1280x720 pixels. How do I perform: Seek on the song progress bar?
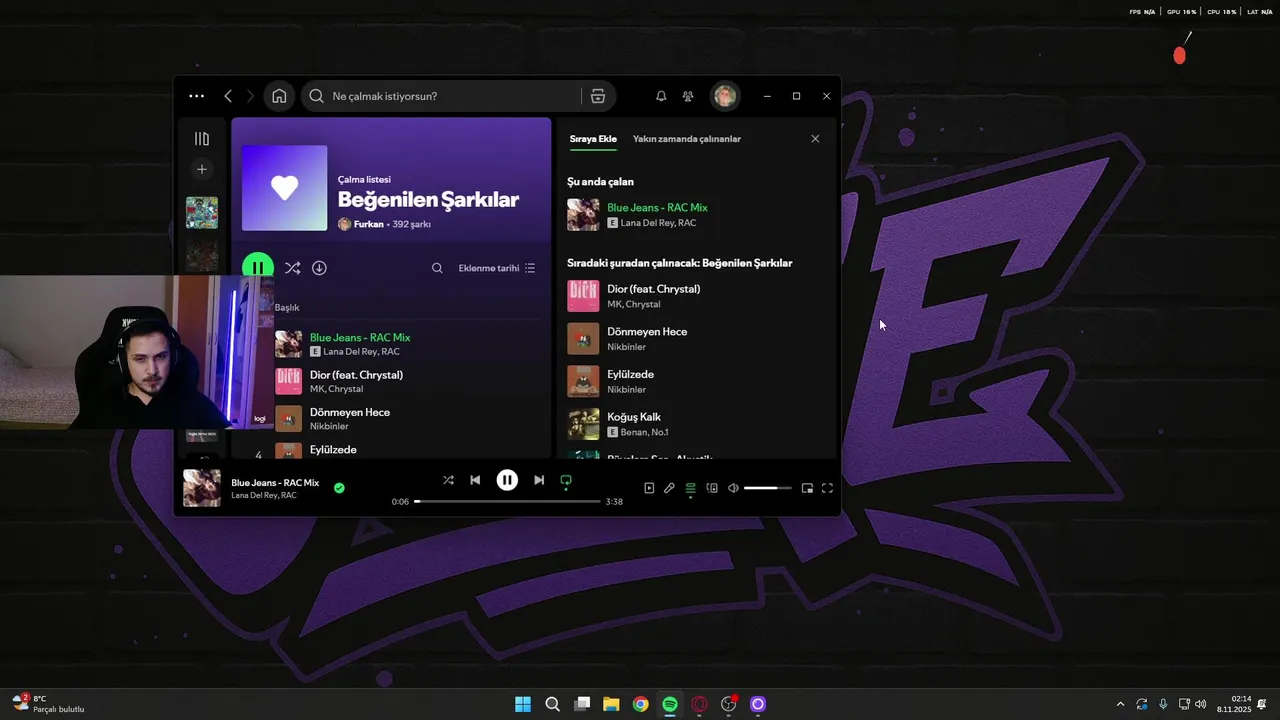pyautogui.click(x=507, y=501)
